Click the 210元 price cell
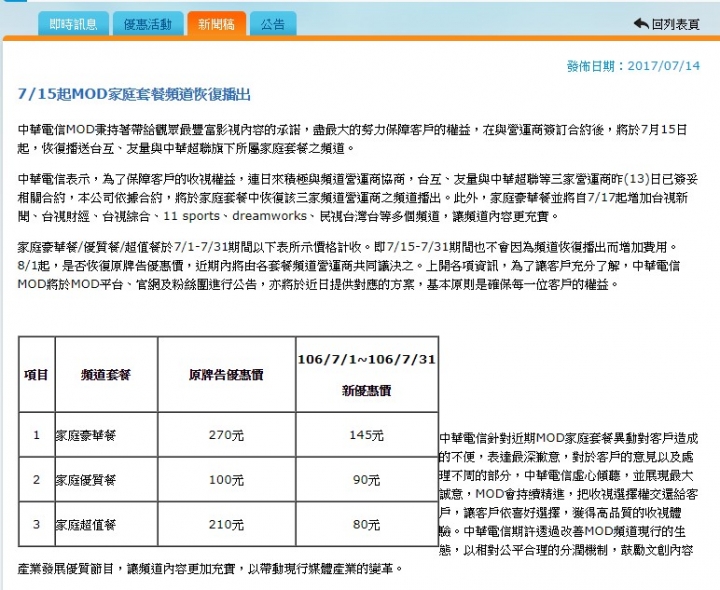Screen dimensions: 720x590 click(x=226, y=524)
